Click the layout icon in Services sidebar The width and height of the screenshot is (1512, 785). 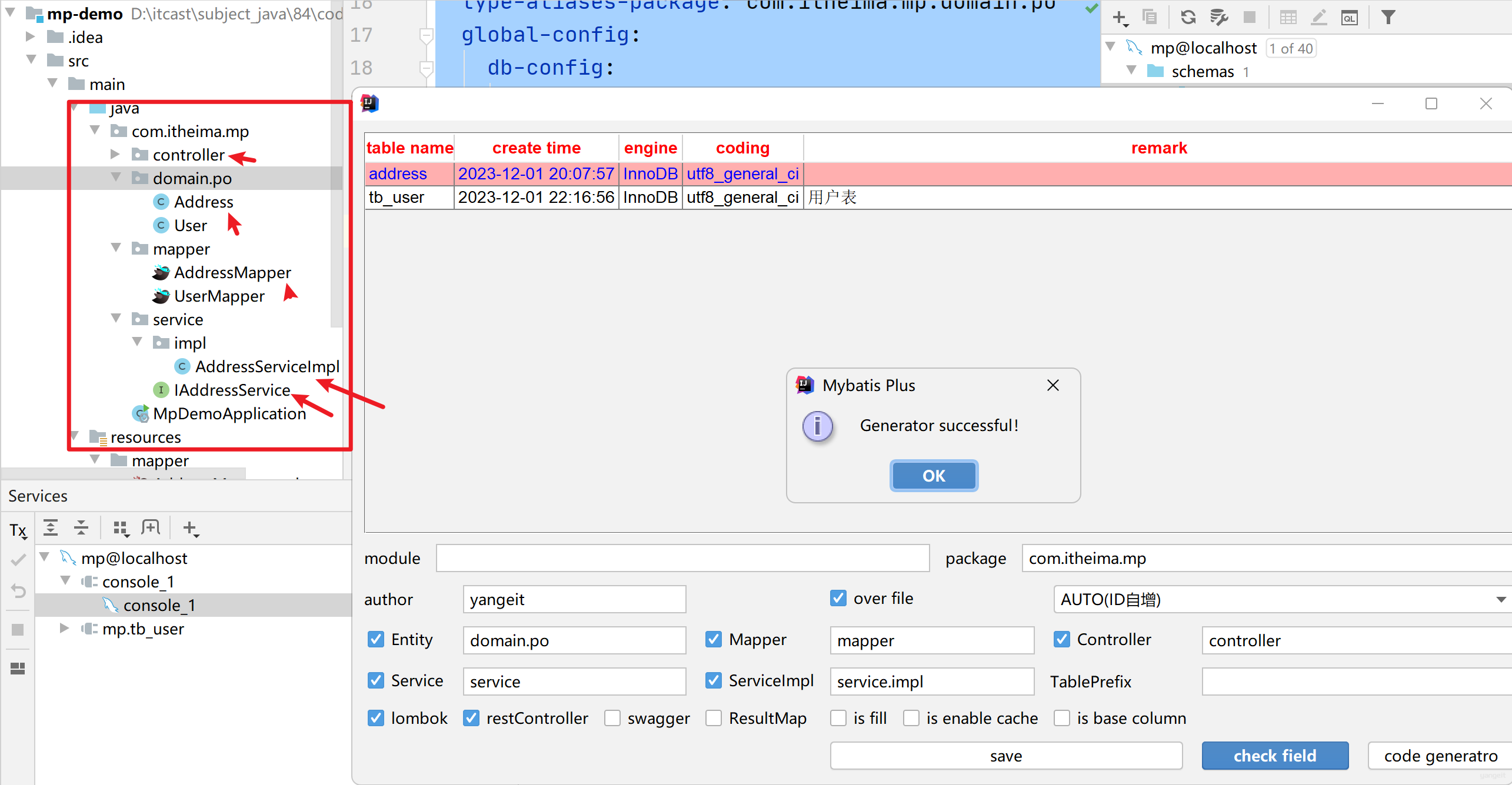coord(18,668)
